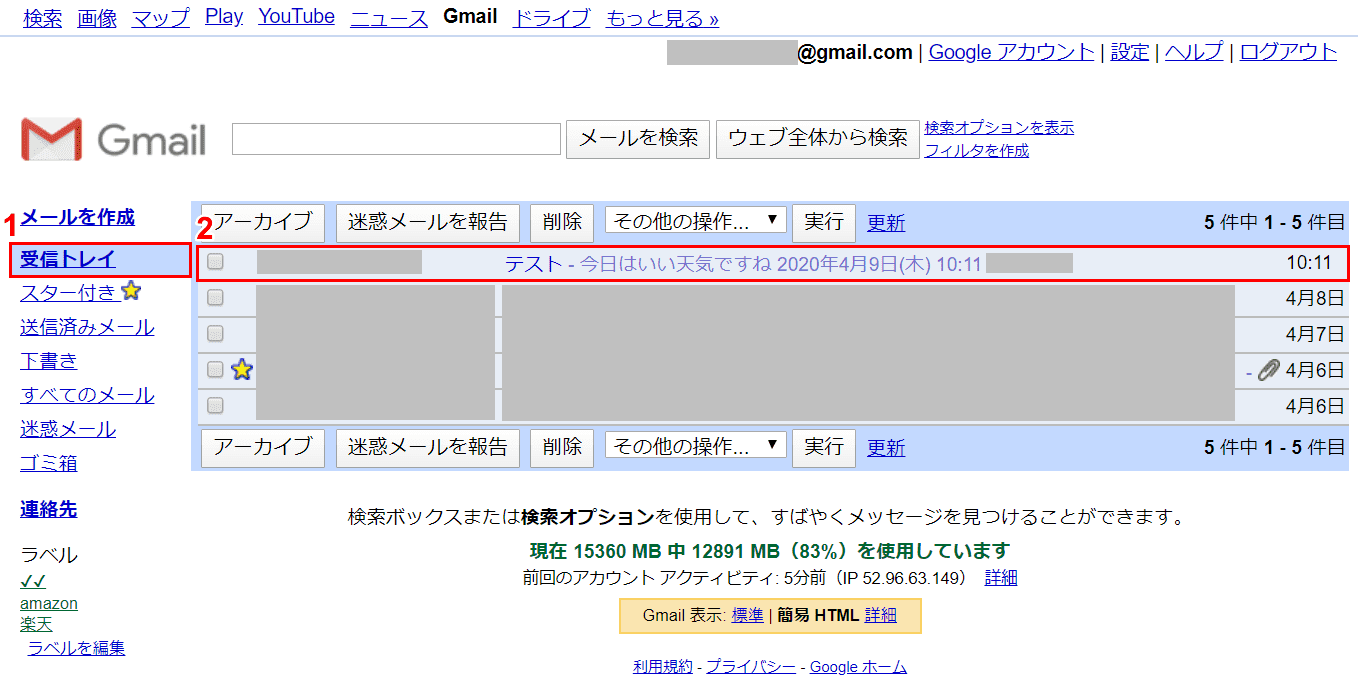Open the ゴミ箱 folder
Screen dimensions: 1358x695
(49, 463)
